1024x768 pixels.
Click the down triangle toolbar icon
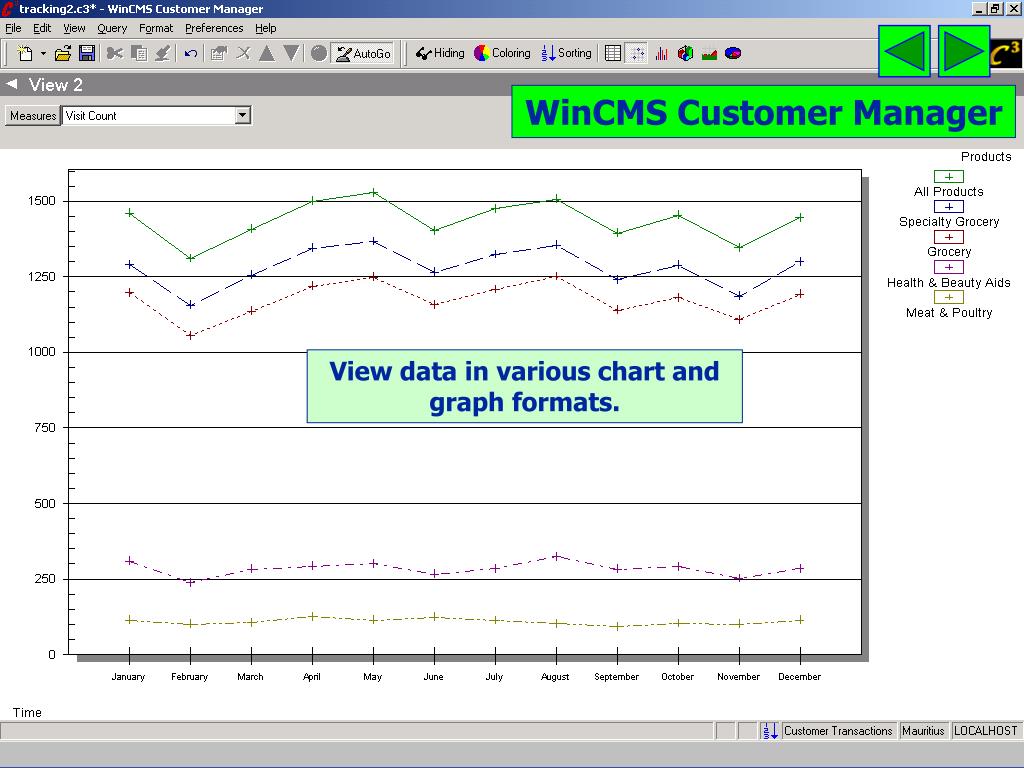291,54
